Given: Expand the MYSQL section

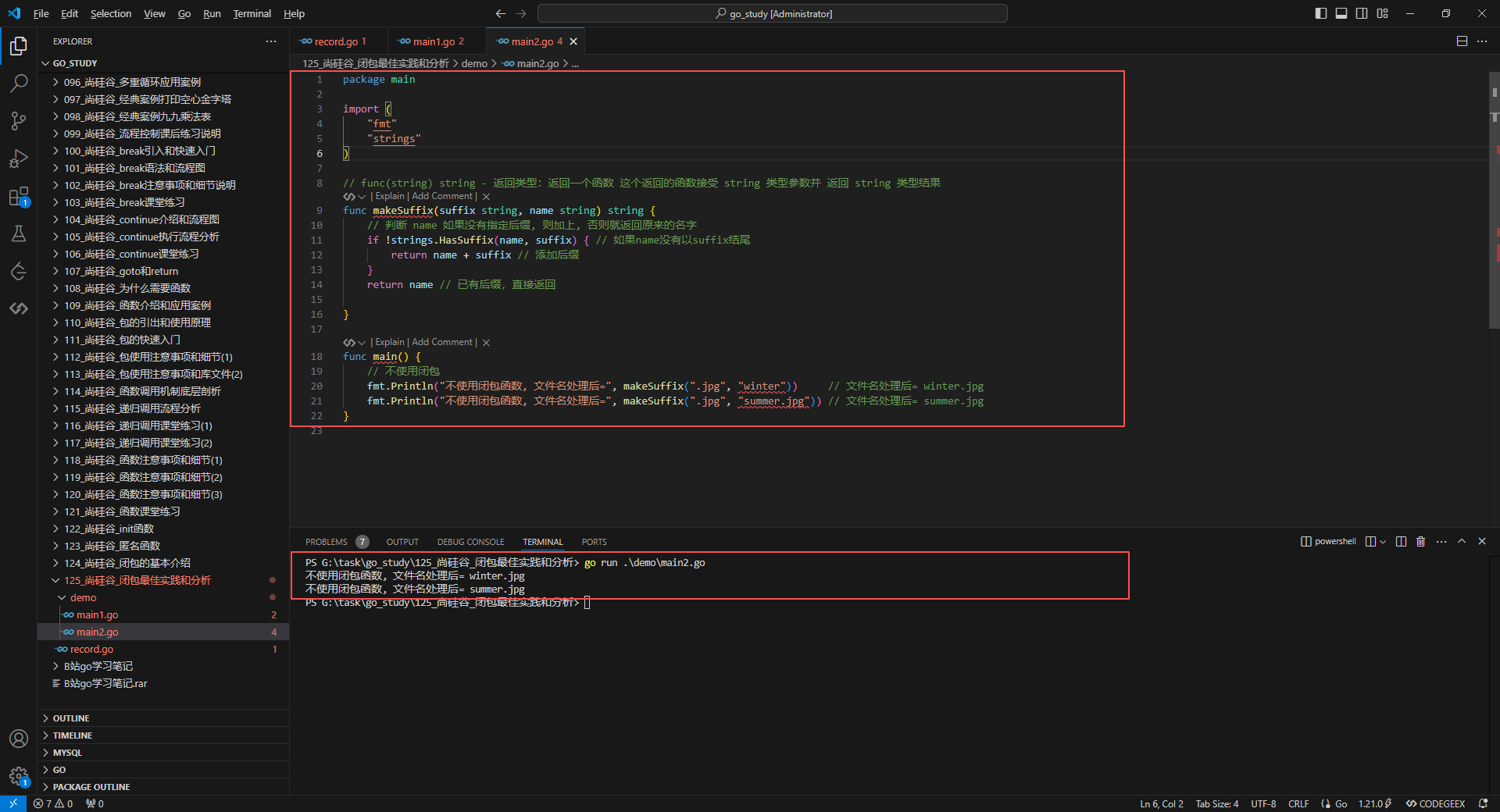Looking at the screenshot, I should pos(164,753).
